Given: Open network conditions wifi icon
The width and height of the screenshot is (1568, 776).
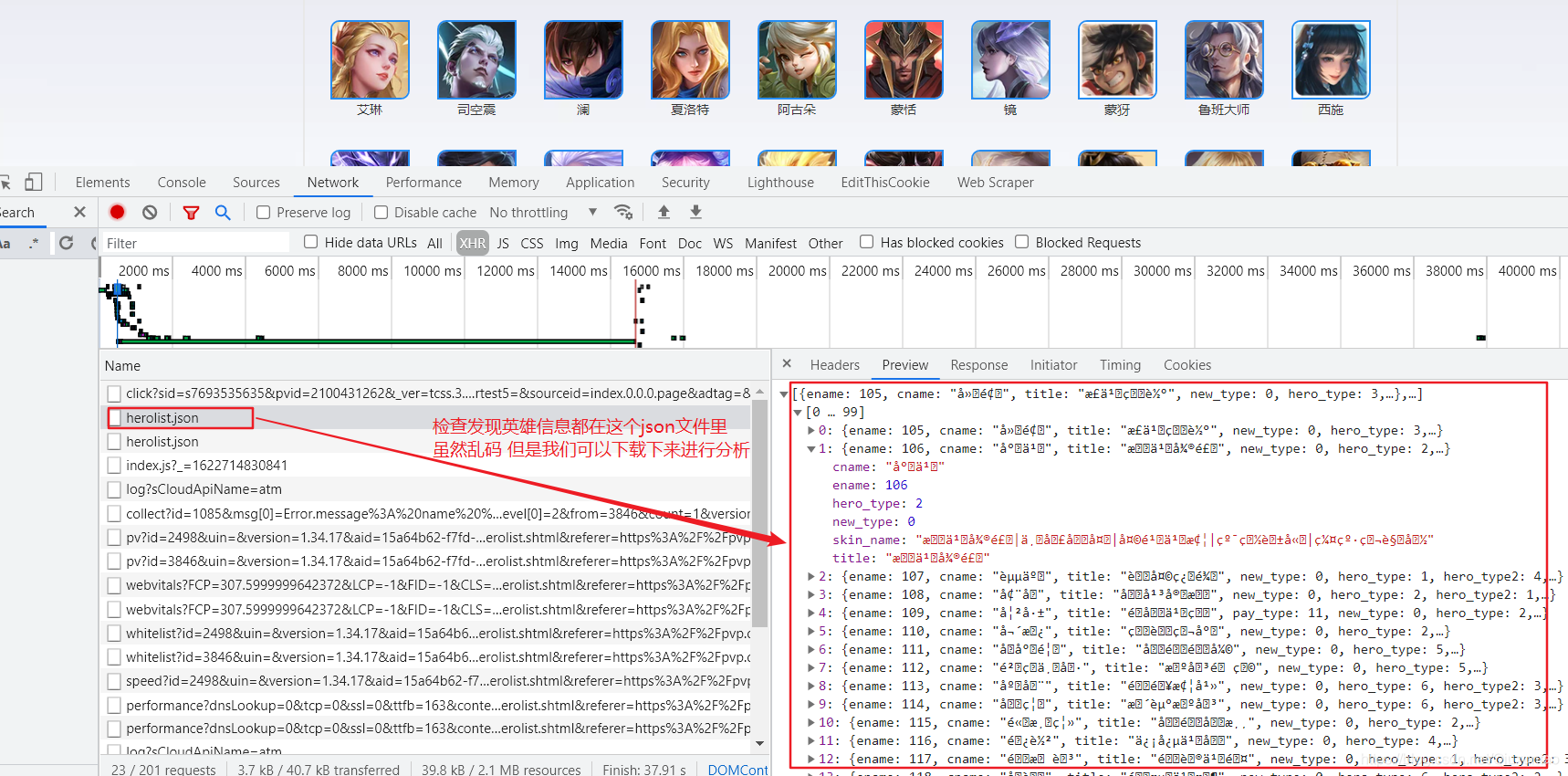Looking at the screenshot, I should (x=623, y=212).
